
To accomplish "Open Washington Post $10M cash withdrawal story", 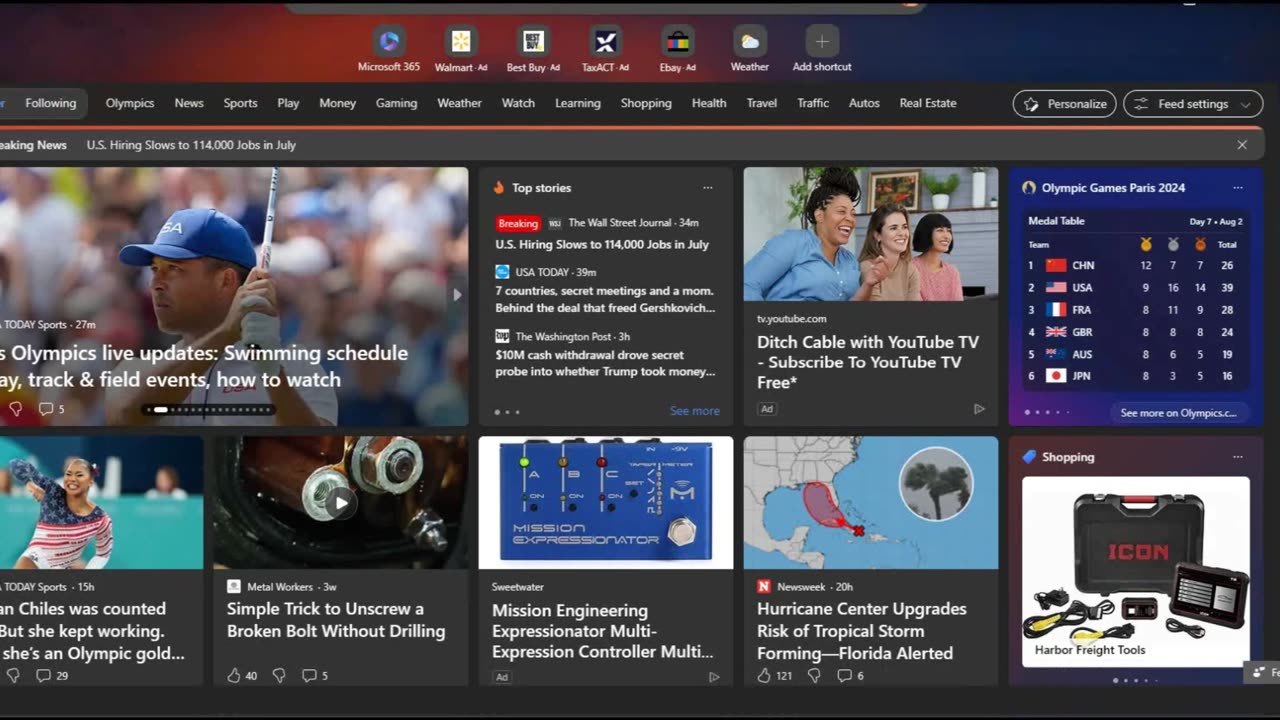I will (605, 363).
